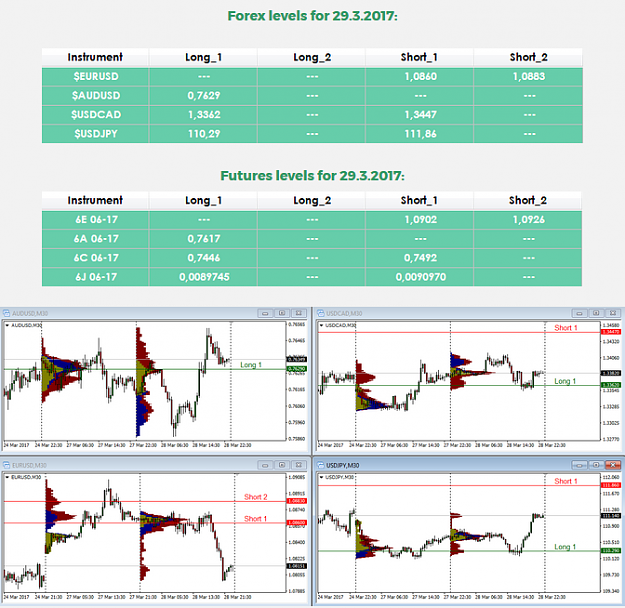Click the 6A 06-17 futures row label

point(96,239)
